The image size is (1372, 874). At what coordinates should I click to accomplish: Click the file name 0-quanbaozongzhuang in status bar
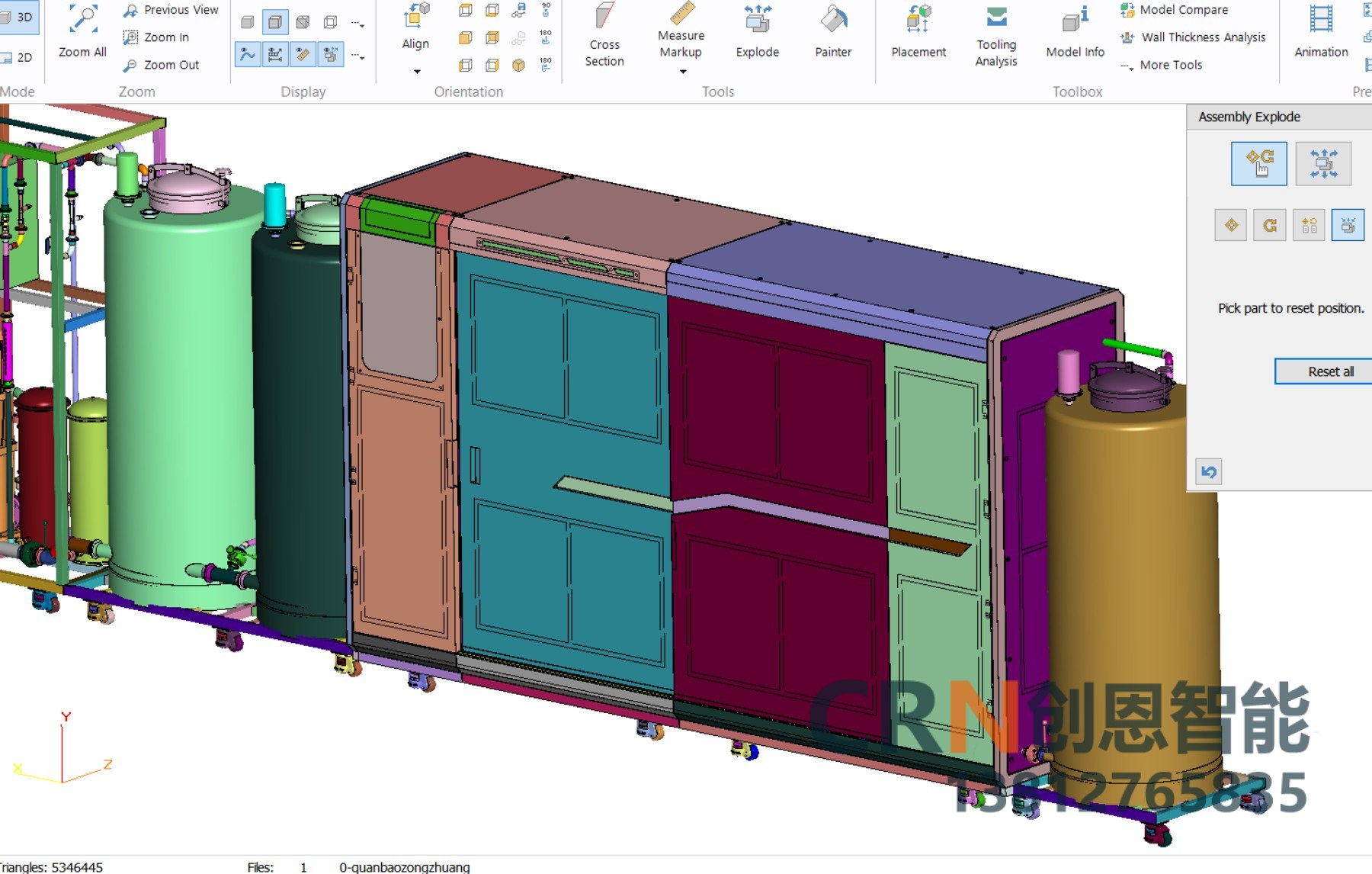tap(405, 867)
